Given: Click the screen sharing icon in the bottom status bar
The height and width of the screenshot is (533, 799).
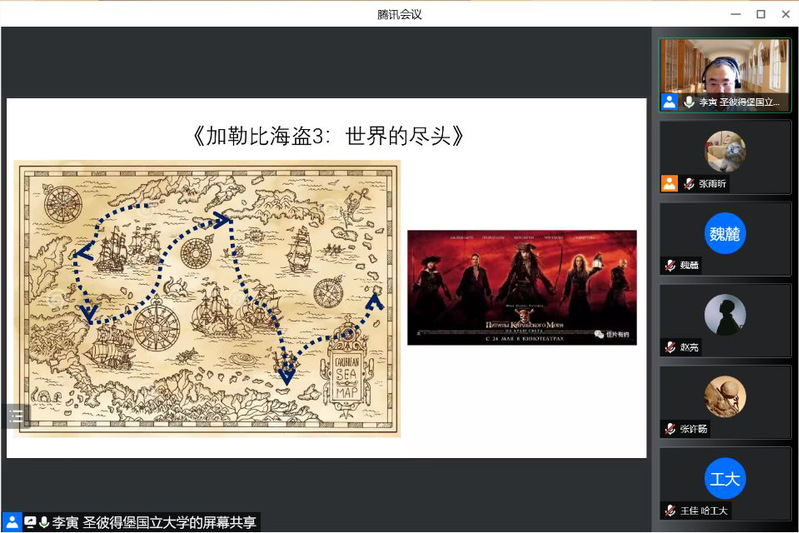Looking at the screenshot, I should coord(30,522).
